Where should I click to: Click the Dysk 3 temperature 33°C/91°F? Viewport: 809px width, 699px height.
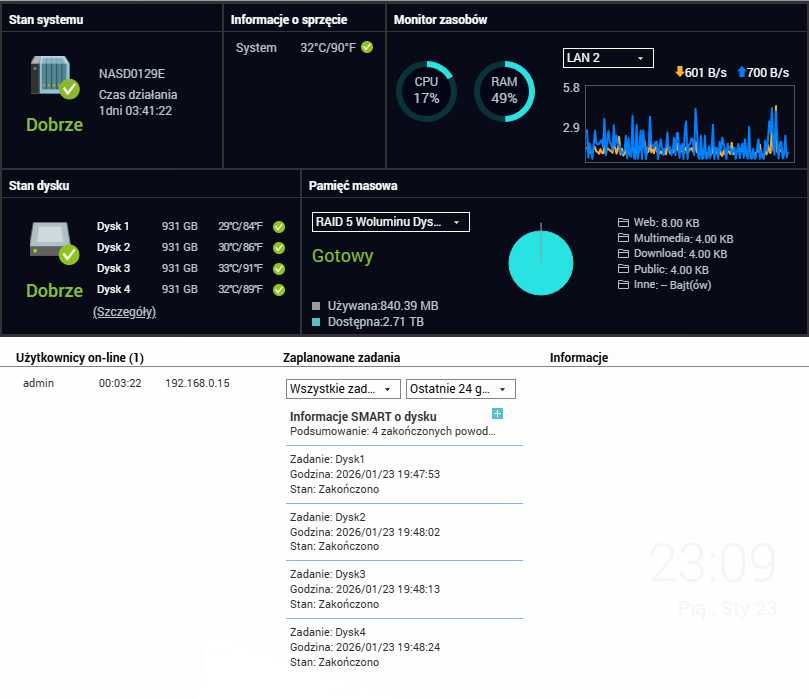[240, 269]
